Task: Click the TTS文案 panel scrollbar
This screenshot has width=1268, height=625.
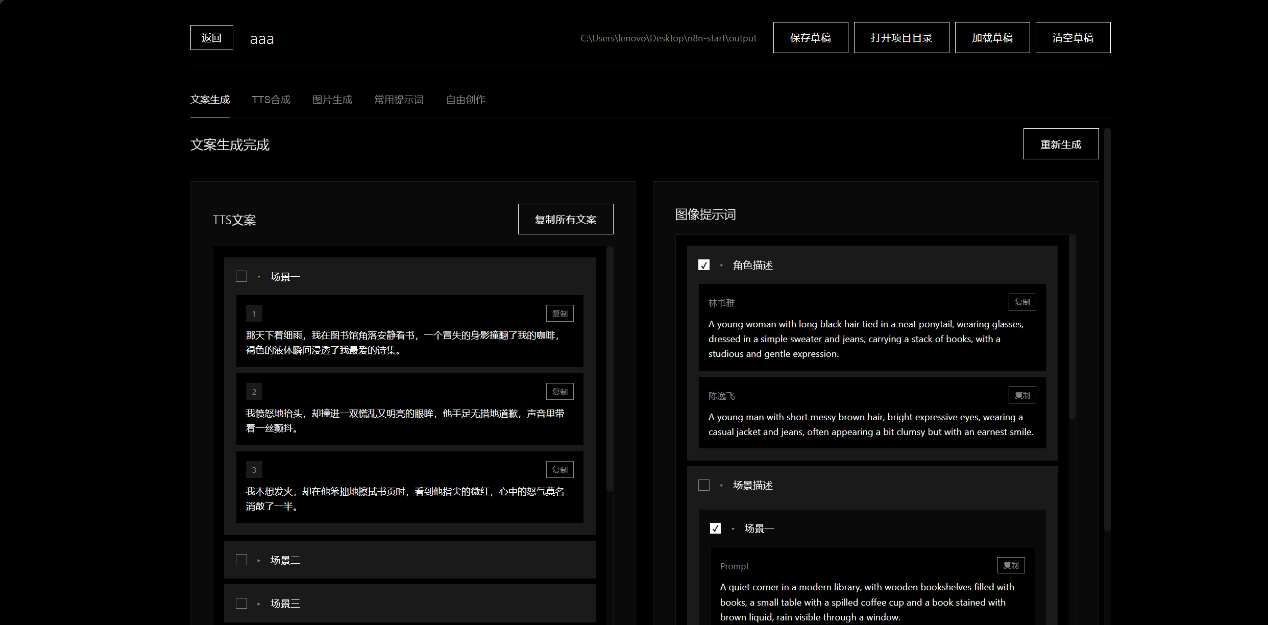Action: click(610, 370)
